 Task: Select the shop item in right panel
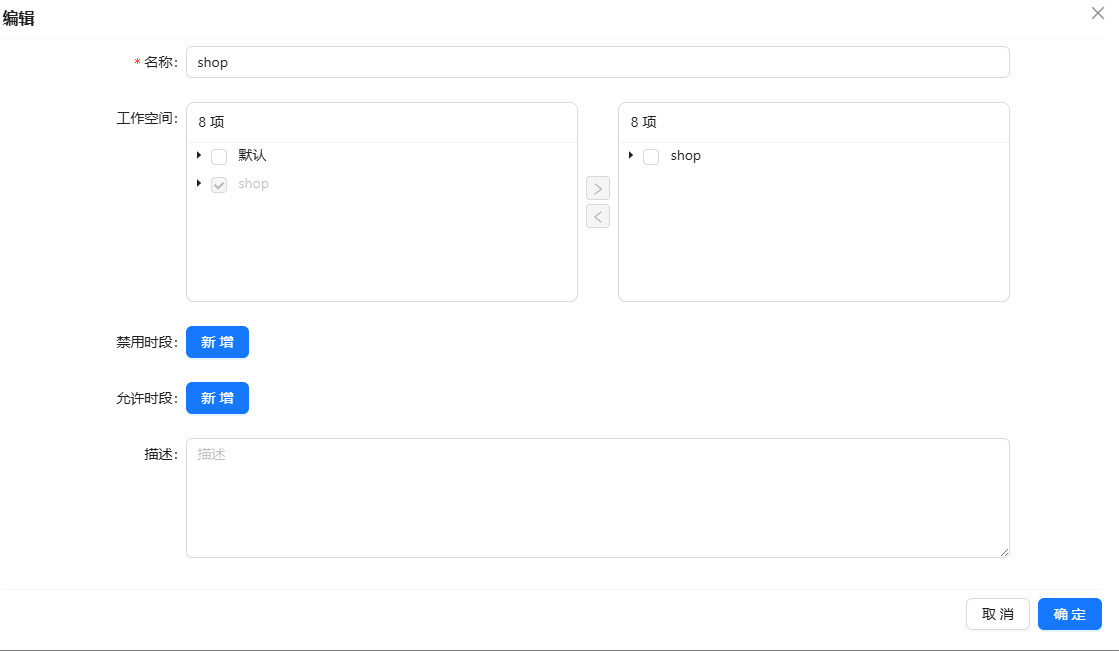click(685, 156)
